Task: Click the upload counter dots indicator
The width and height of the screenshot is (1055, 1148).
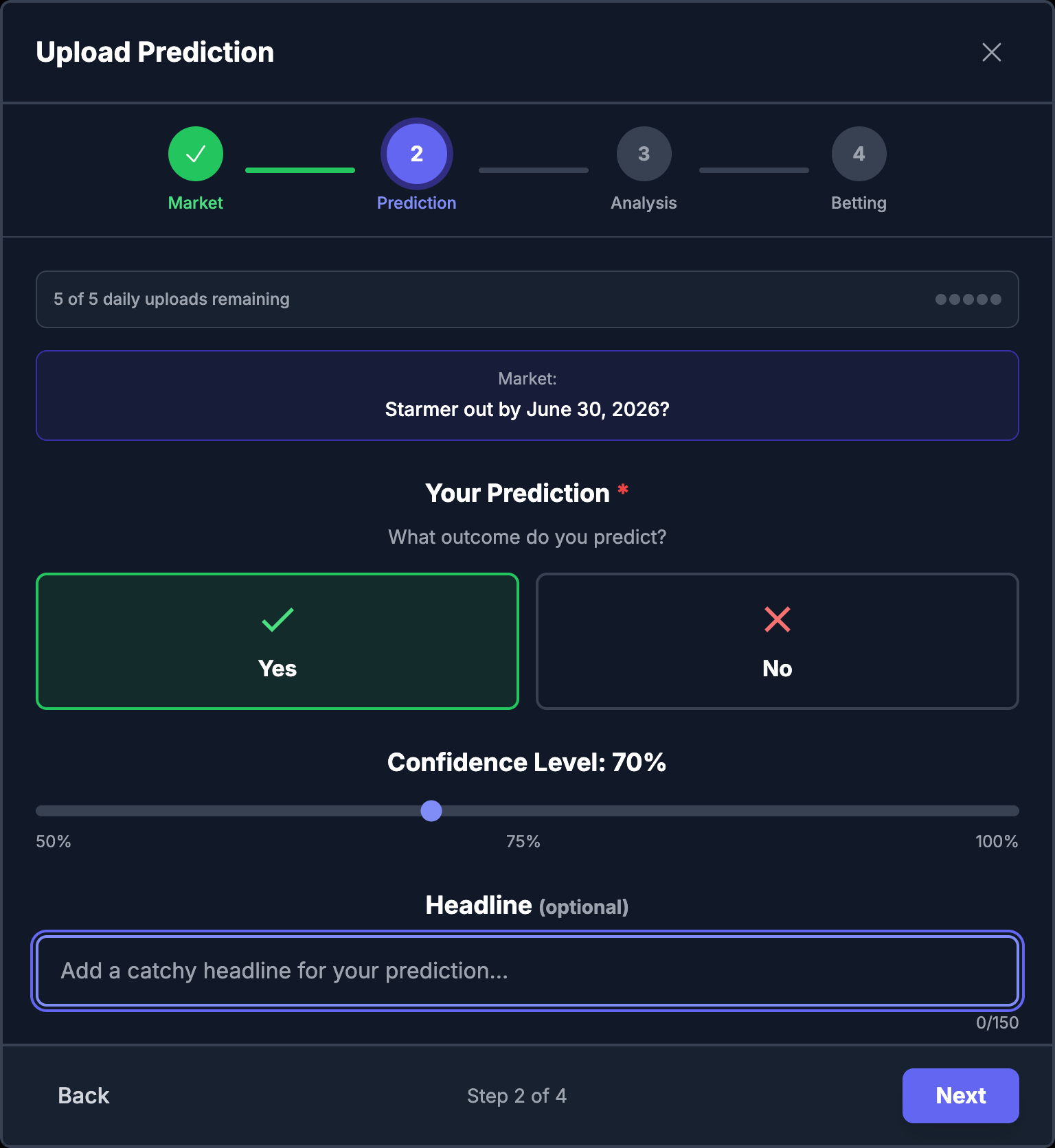Action: [967, 299]
